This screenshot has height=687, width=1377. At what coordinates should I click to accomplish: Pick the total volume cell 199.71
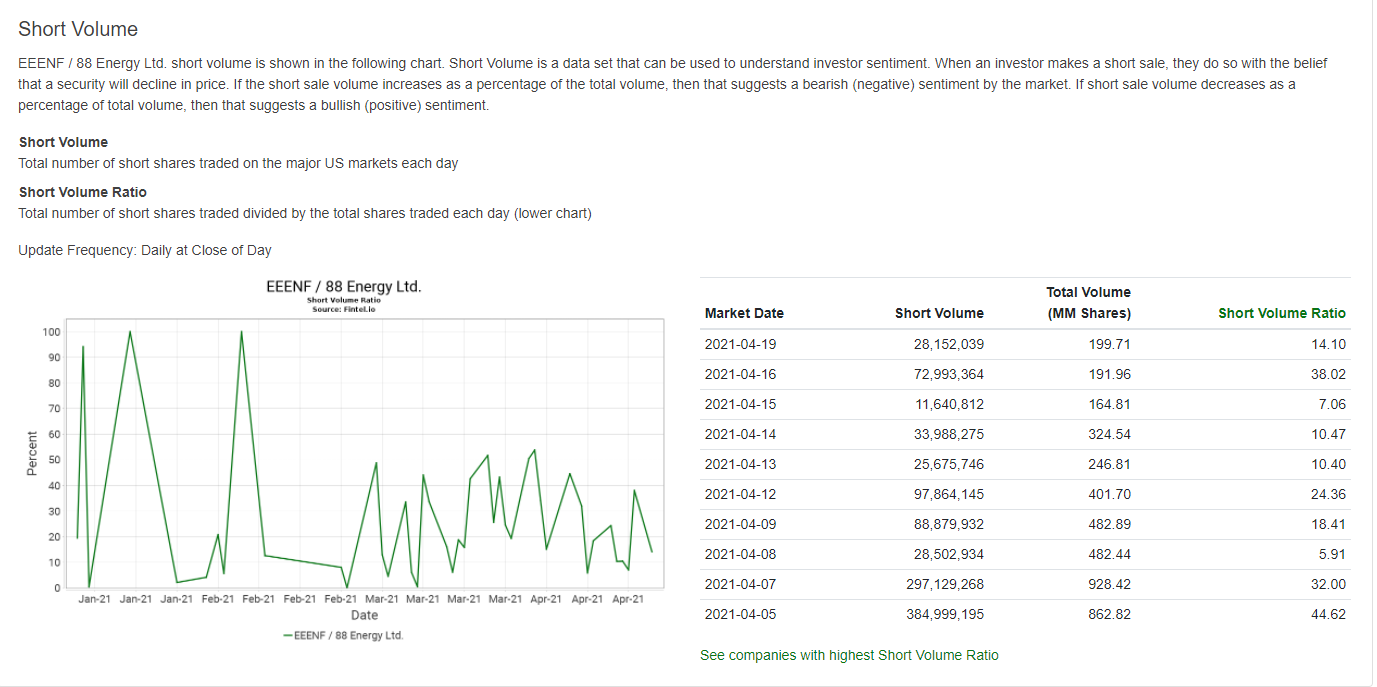pyautogui.click(x=1110, y=344)
